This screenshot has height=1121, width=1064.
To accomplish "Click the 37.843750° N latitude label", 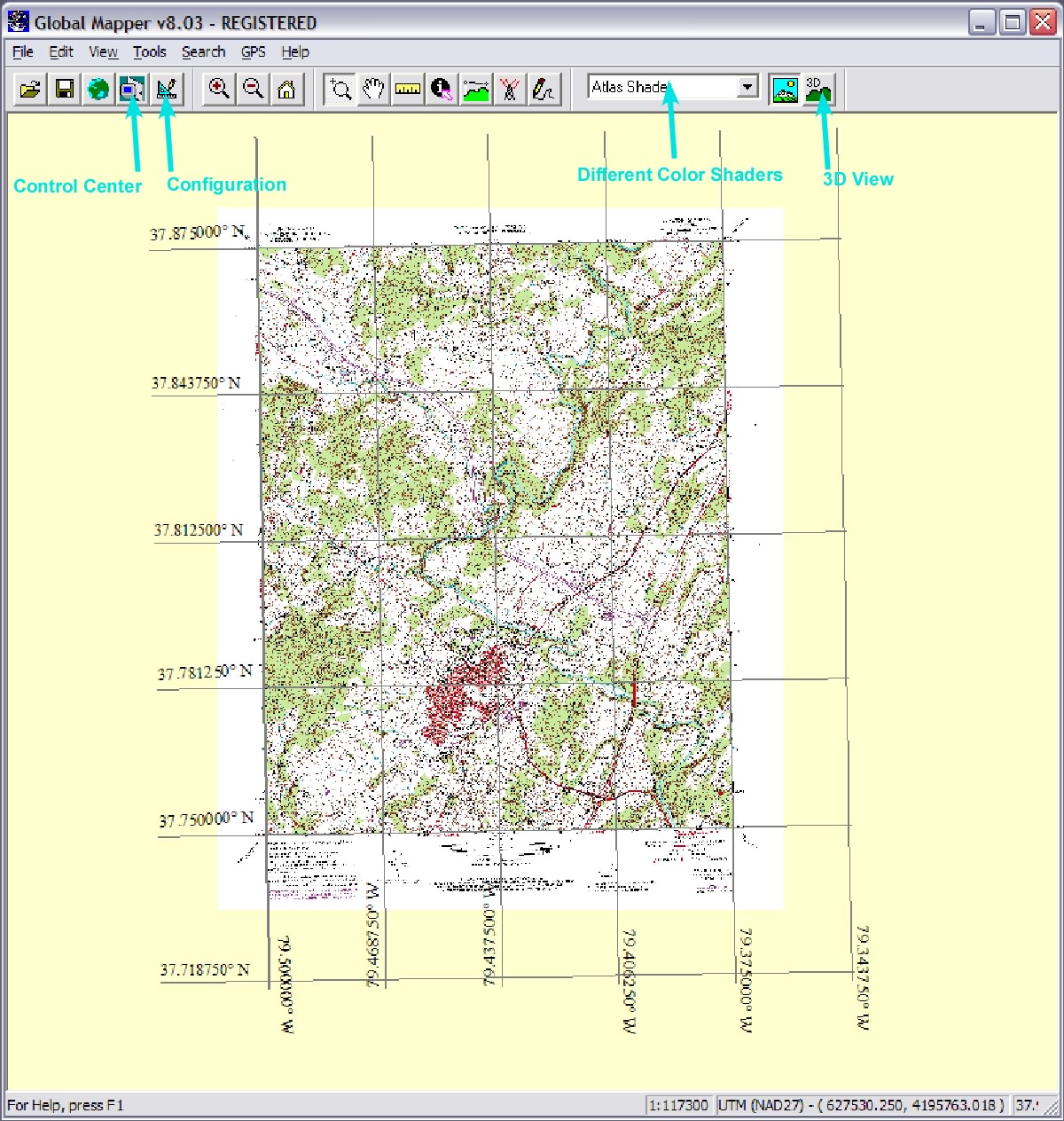I will click(196, 383).
